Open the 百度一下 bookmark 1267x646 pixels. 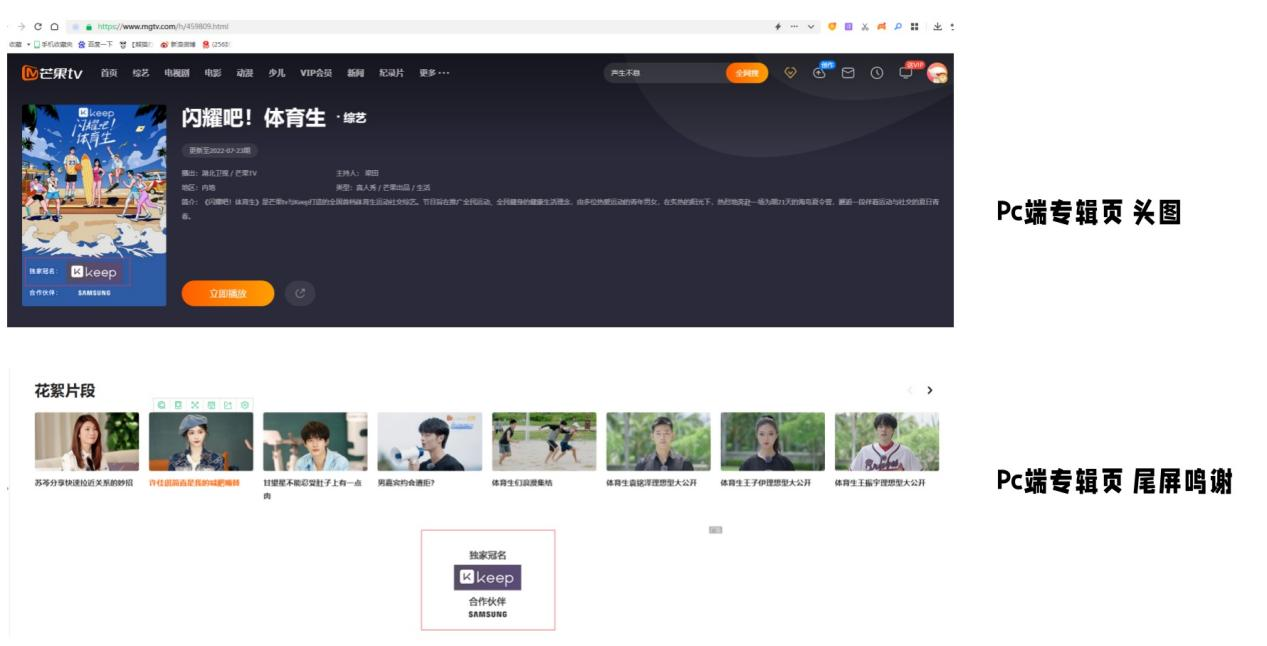coord(97,44)
